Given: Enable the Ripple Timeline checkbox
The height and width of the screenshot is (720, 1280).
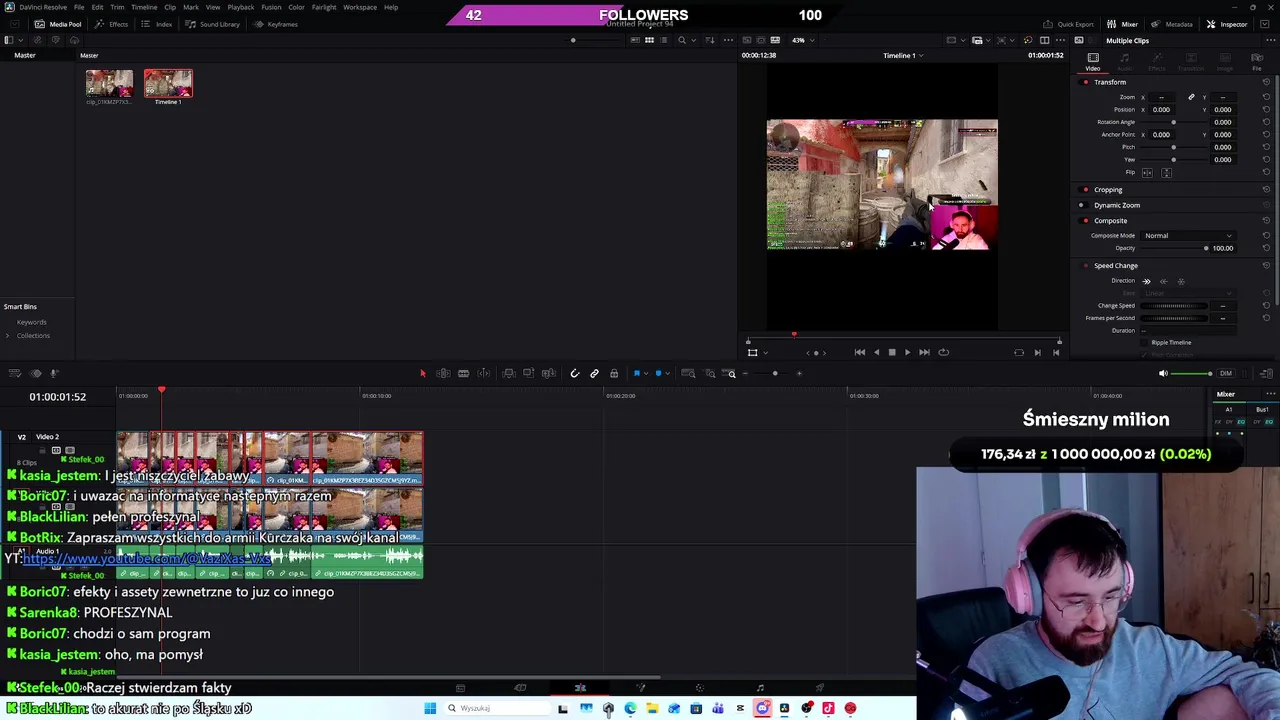Looking at the screenshot, I should click(x=1144, y=343).
